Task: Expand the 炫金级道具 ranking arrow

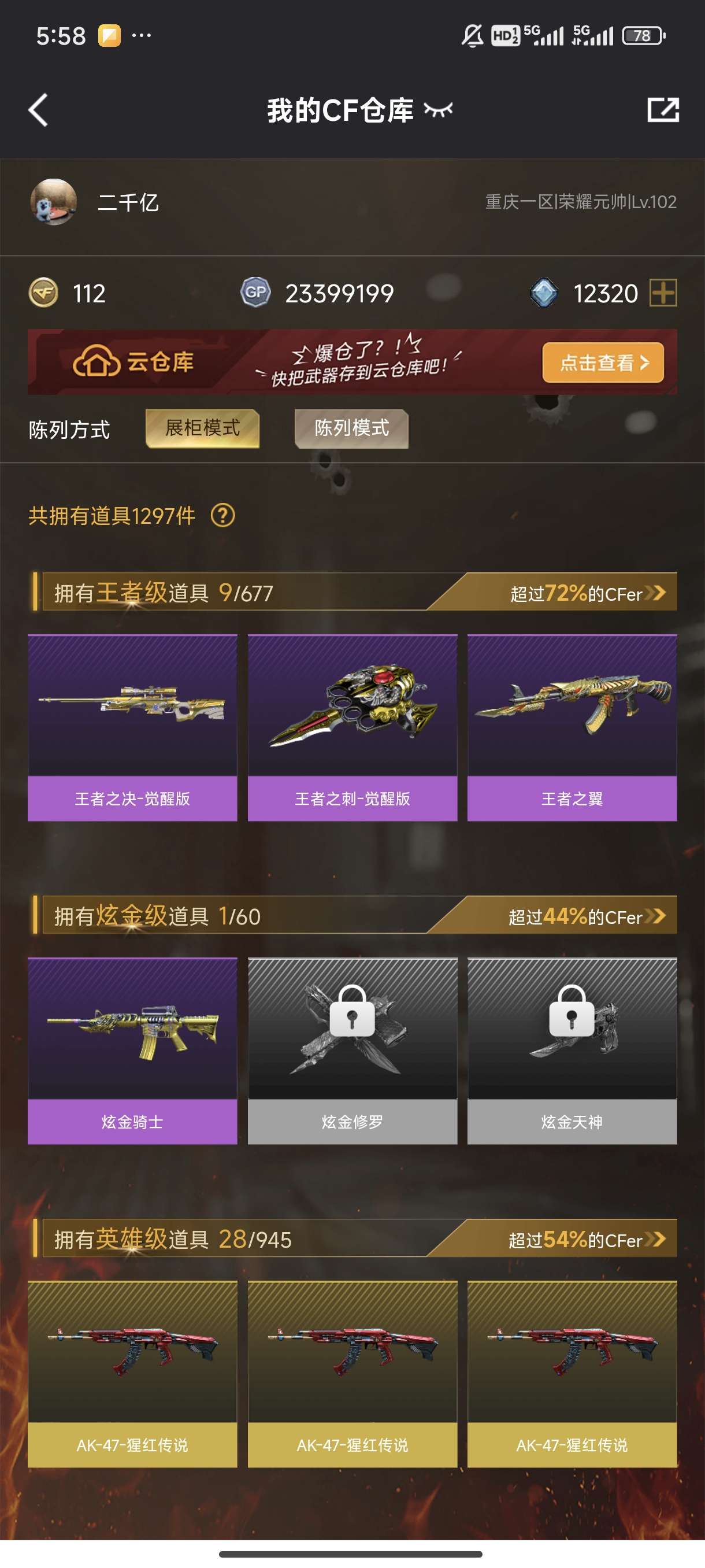Action: pyautogui.click(x=655, y=916)
